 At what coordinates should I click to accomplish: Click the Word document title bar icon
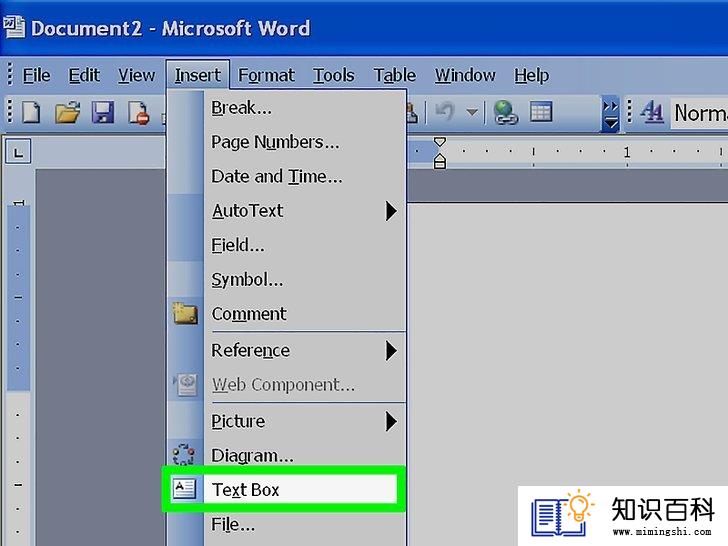14,27
